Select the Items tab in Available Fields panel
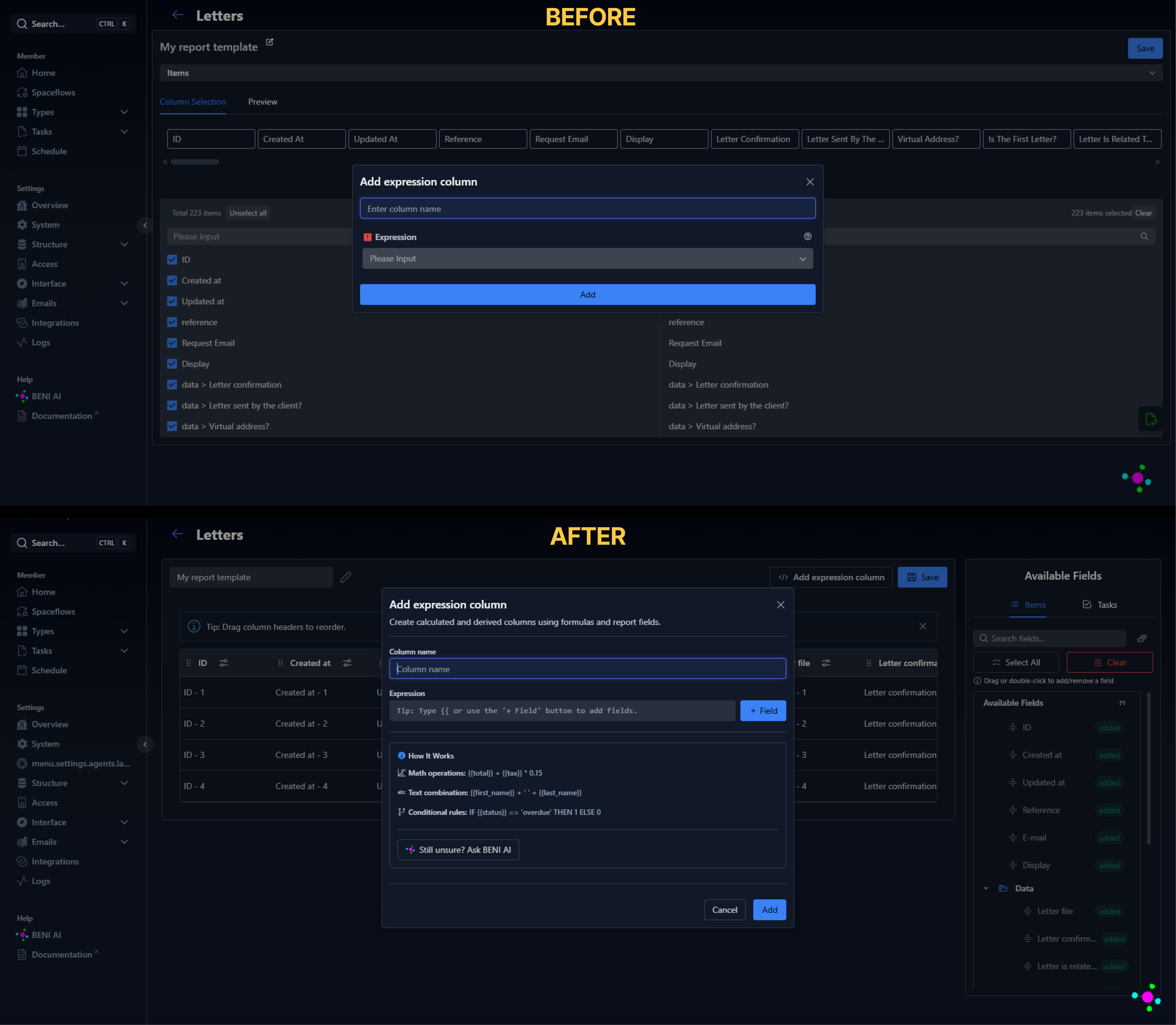This screenshot has height=1025, width=1176. (1028, 605)
